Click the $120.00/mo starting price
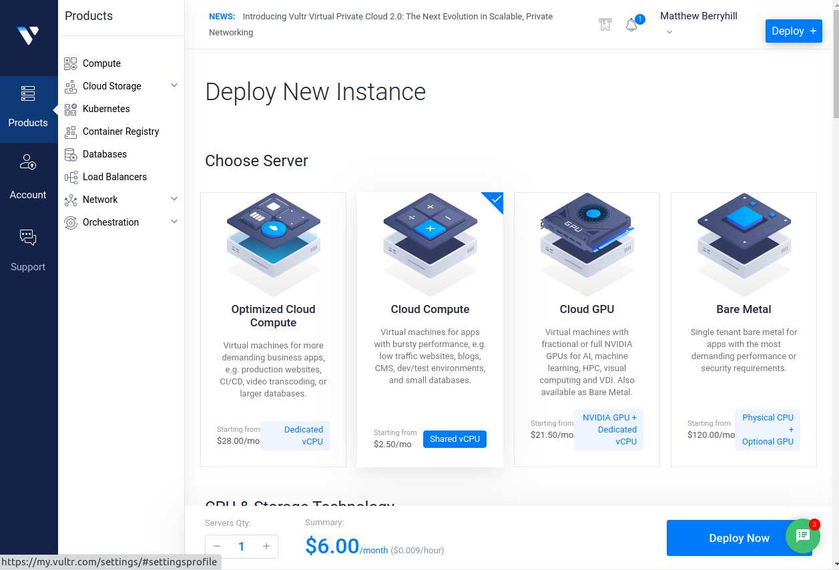This screenshot has height=570, width=839. (x=711, y=435)
